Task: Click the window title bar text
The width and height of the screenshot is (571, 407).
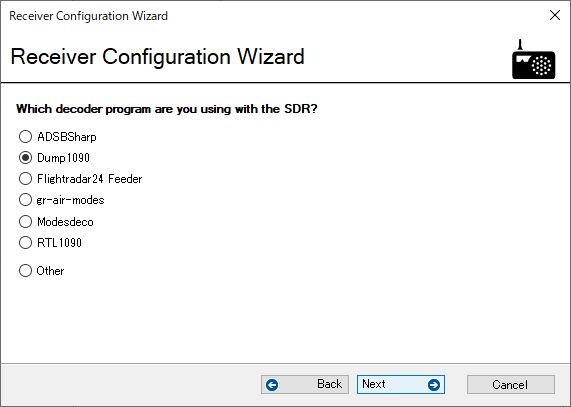Action: [88, 16]
